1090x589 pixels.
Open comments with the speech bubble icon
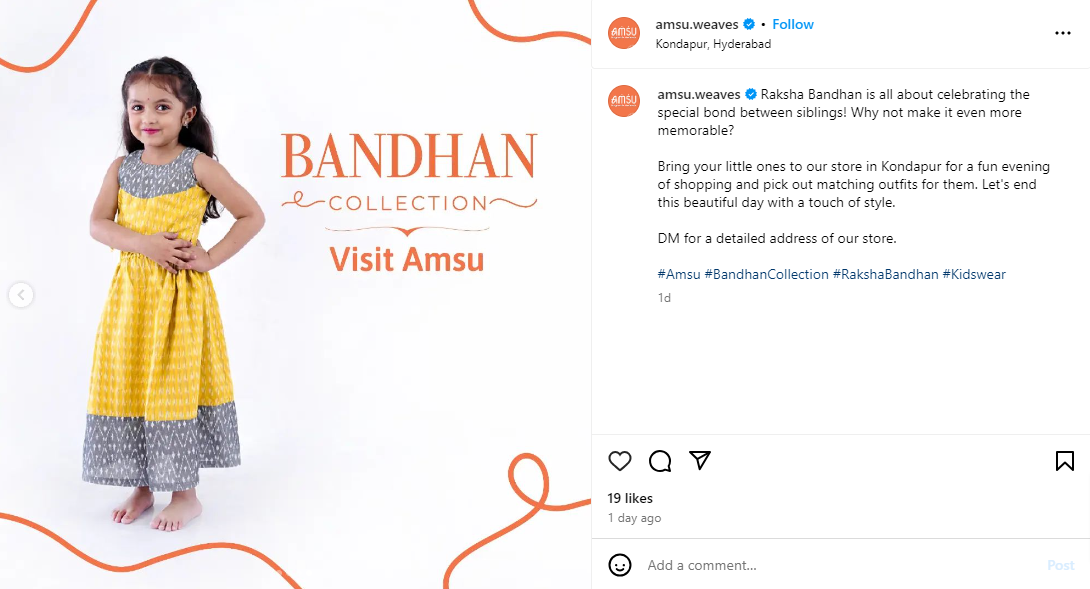click(x=660, y=461)
